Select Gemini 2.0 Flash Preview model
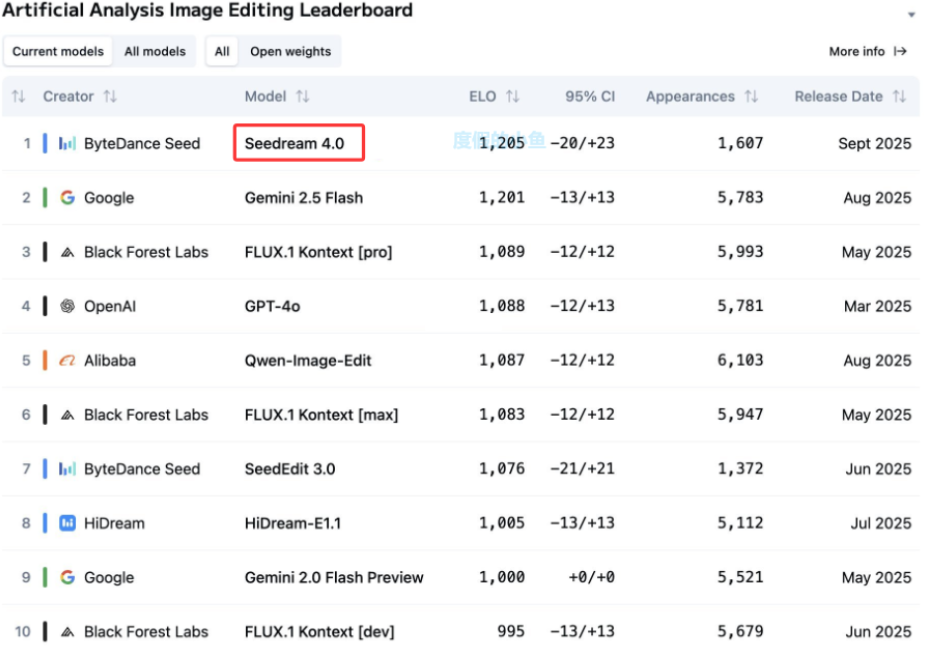Screen dimensions: 932x651 click(x=334, y=577)
